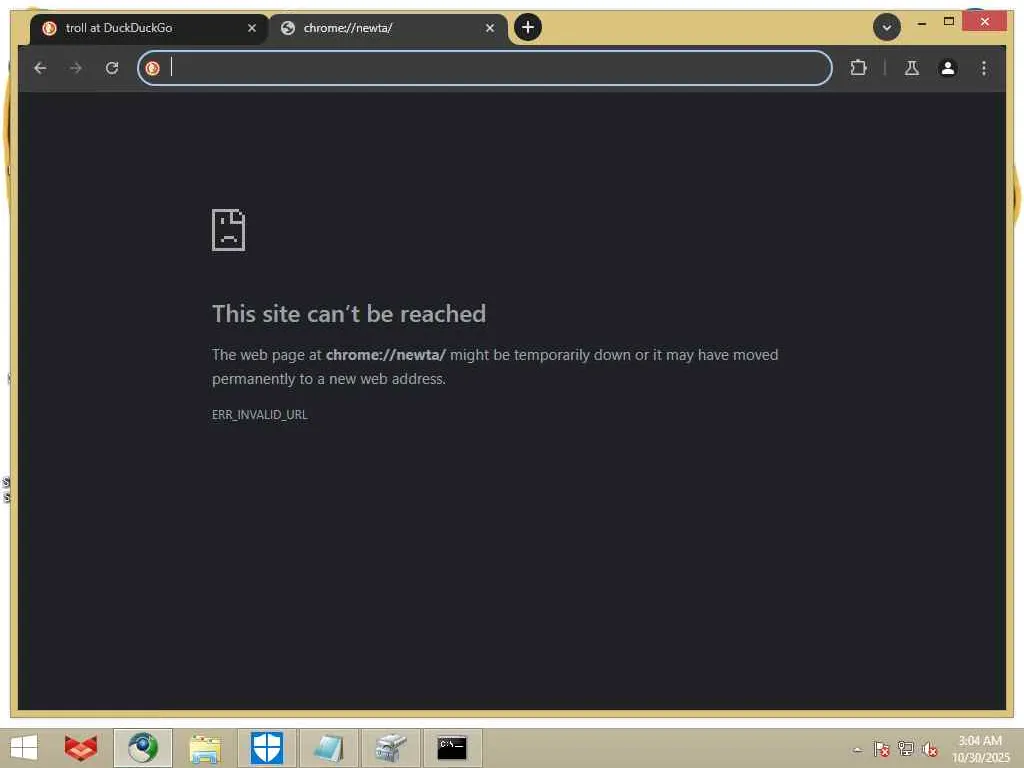Click the bold chrome://newta/ text

point(385,355)
